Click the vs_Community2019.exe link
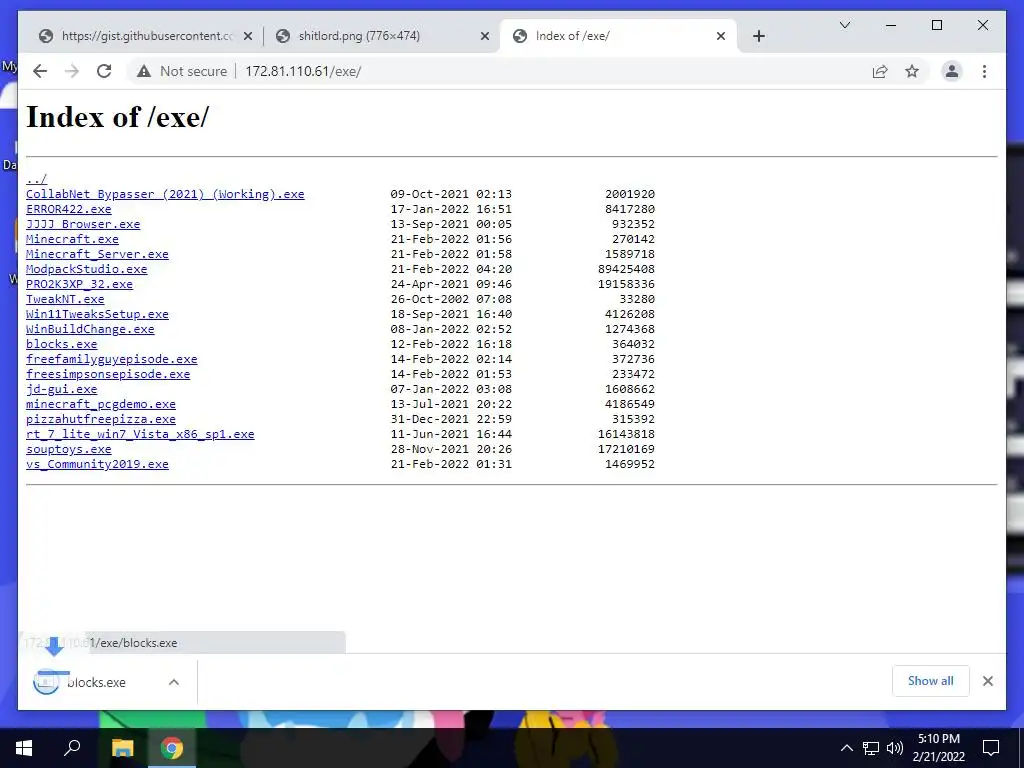Screen dimensions: 1024x768 pyautogui.click(x=97, y=464)
